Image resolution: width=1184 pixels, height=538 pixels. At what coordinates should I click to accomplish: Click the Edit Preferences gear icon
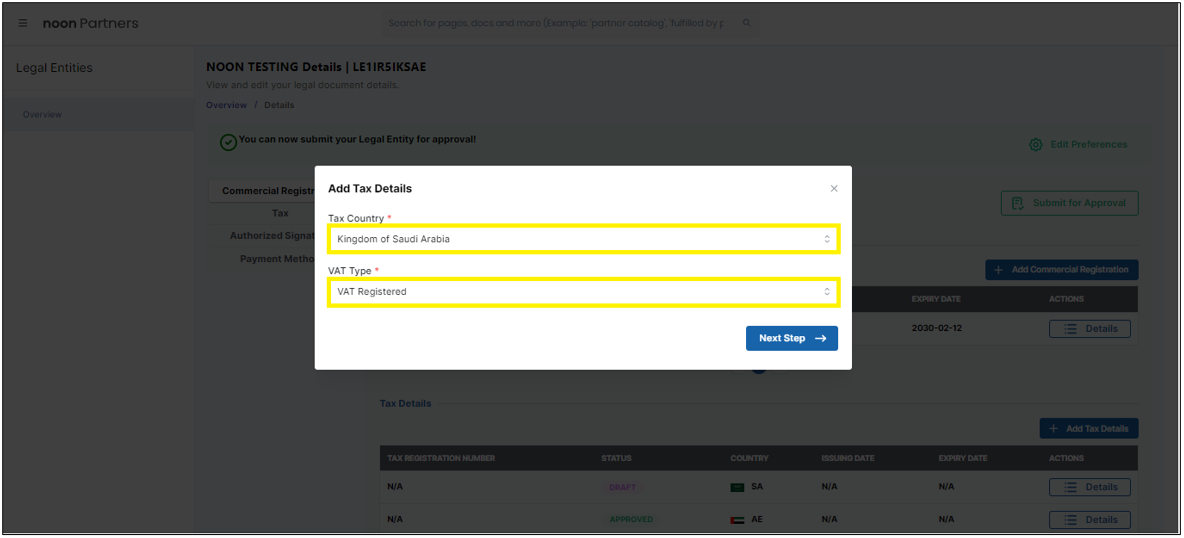coord(1036,145)
